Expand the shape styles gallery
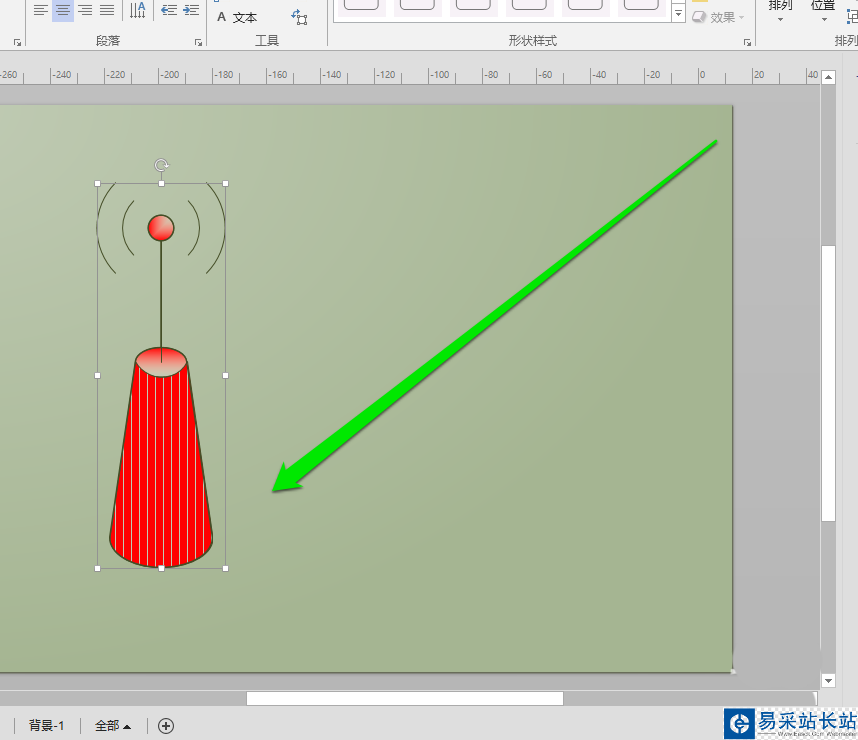This screenshot has width=858, height=740. tap(679, 13)
